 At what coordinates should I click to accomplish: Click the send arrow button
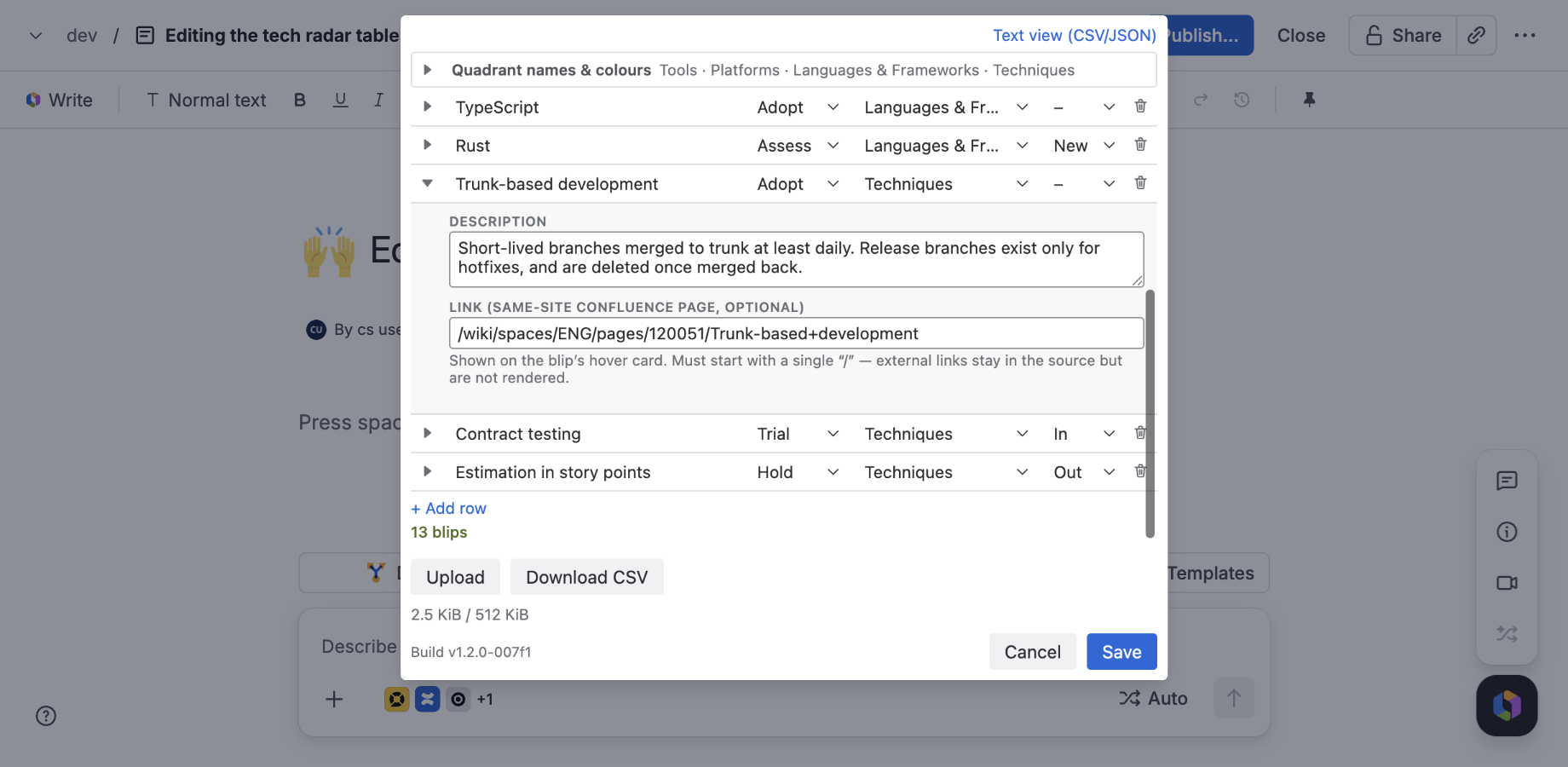(1233, 698)
